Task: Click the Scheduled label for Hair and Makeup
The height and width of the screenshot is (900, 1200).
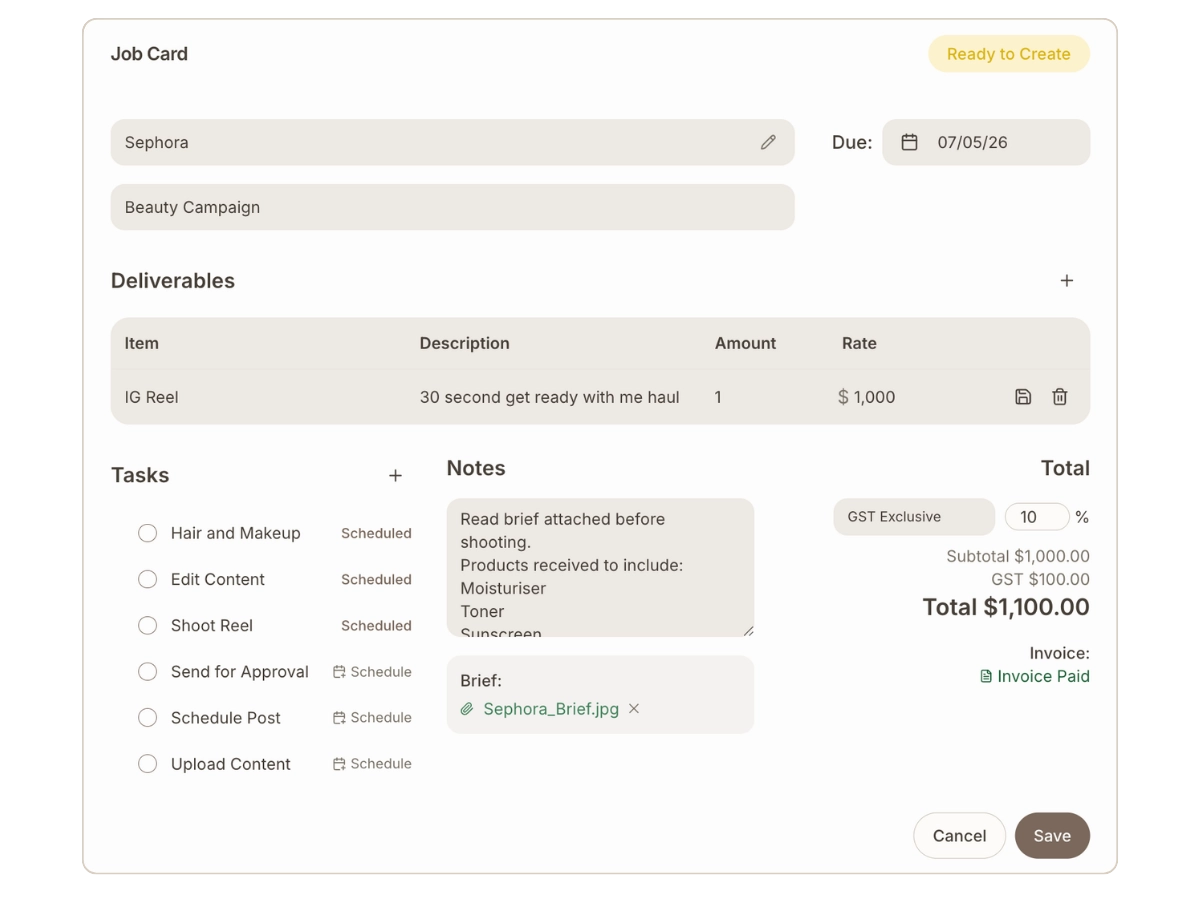Action: [x=376, y=533]
